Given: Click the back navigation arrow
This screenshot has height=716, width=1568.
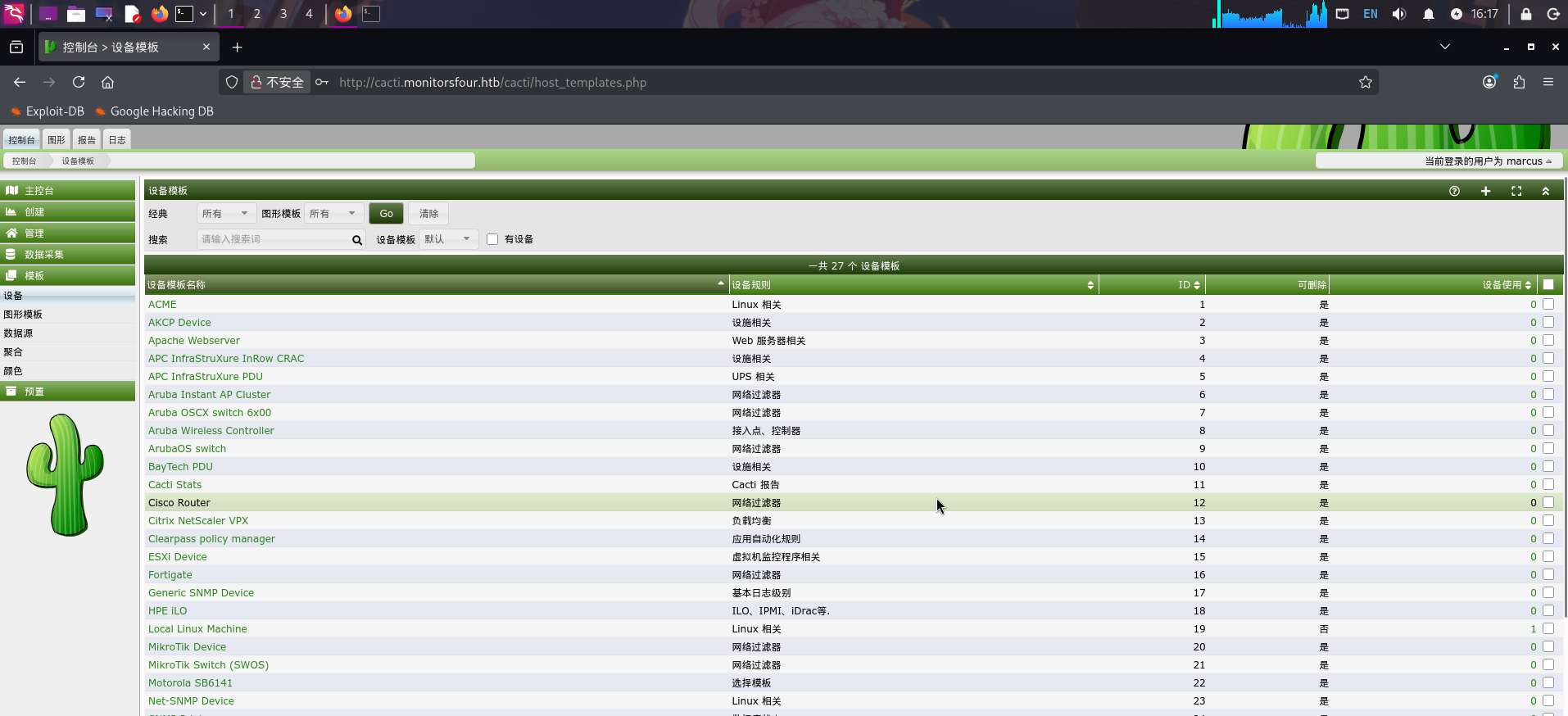Looking at the screenshot, I should click(20, 82).
